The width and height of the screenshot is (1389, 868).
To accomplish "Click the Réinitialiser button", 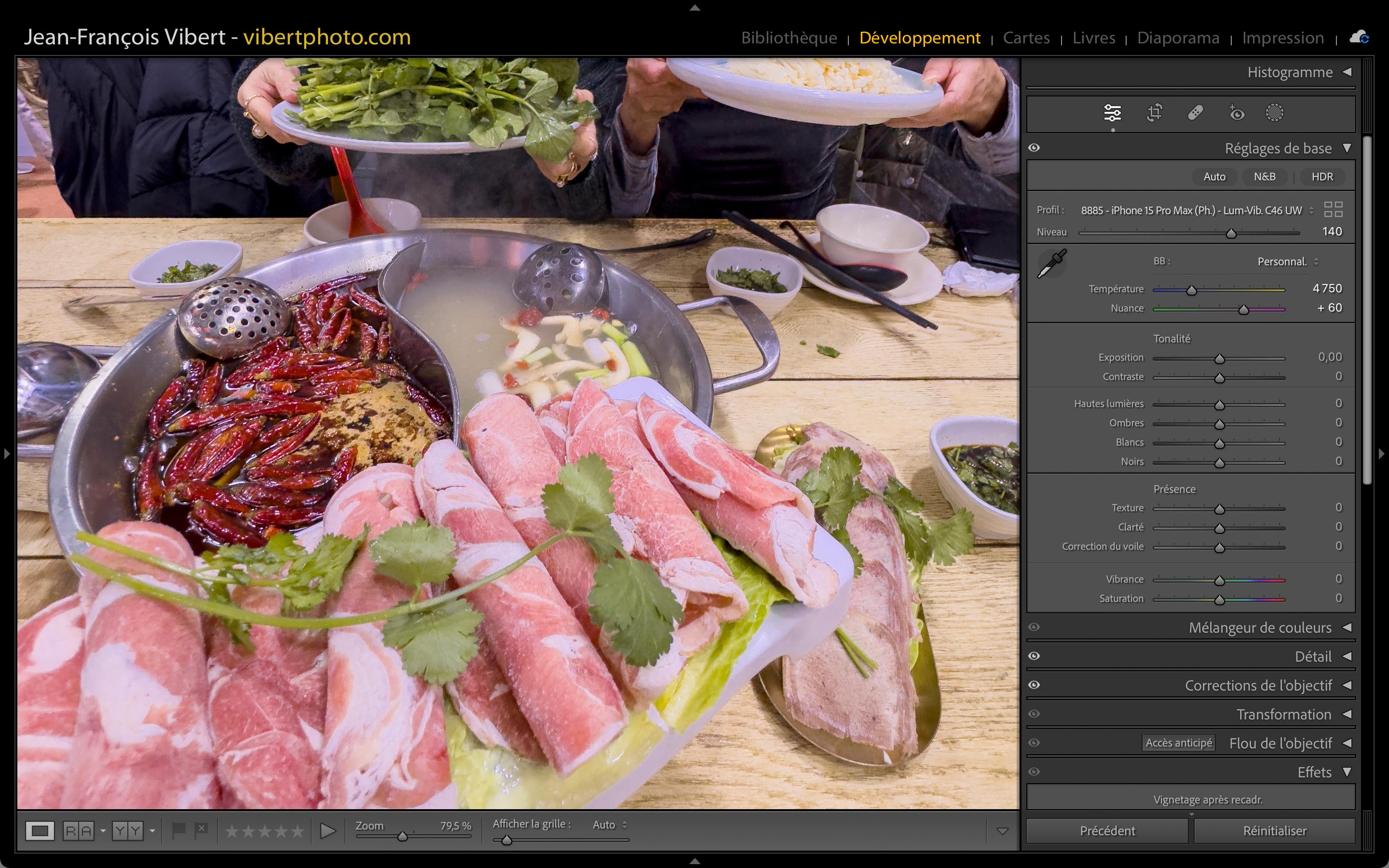I will click(1274, 831).
